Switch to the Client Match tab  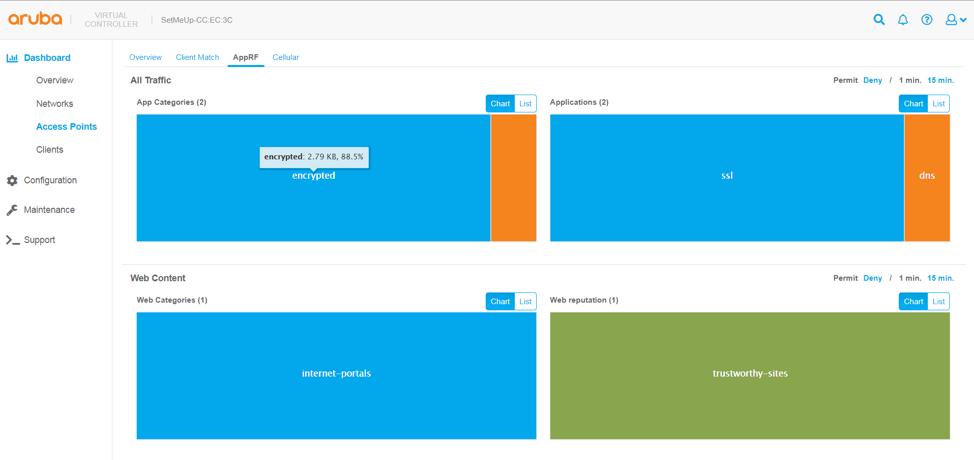197,57
